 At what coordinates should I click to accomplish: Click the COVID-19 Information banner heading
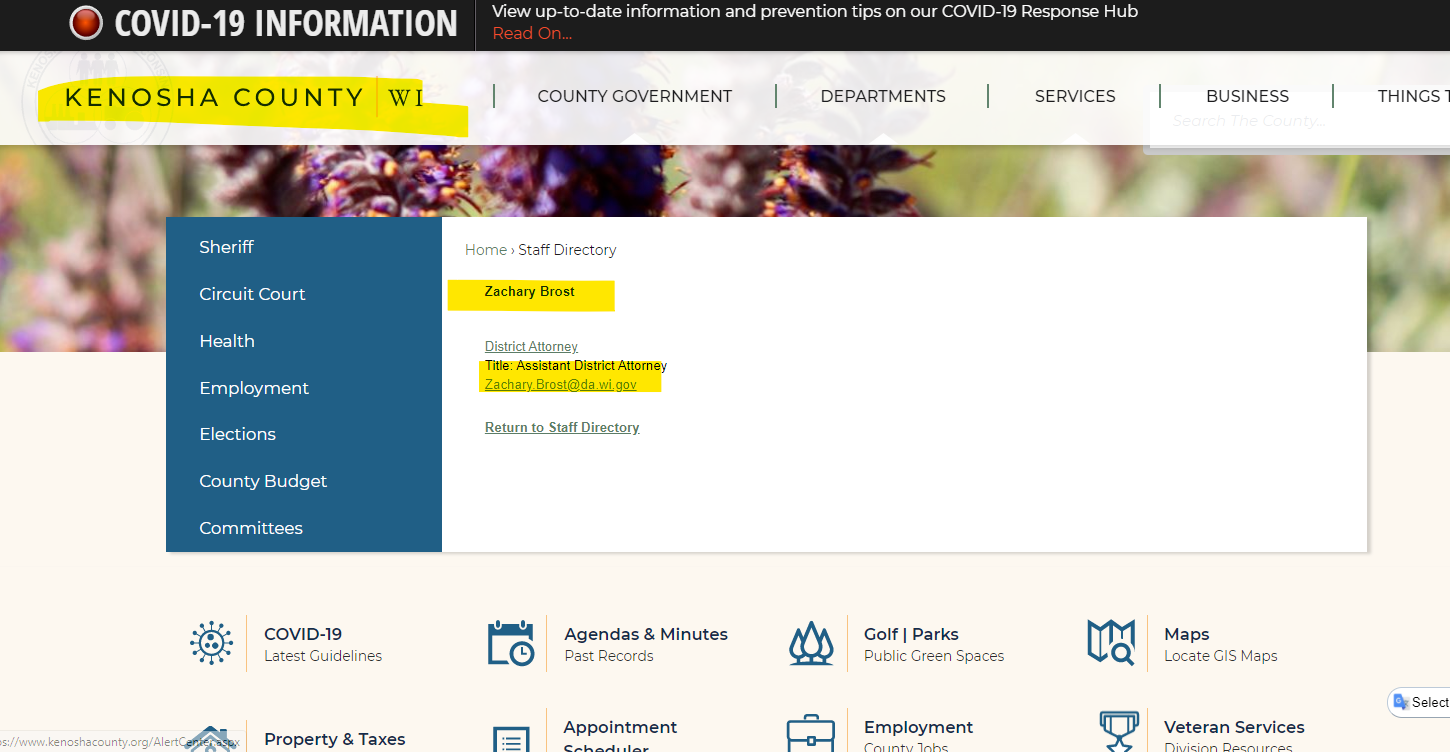coord(286,23)
